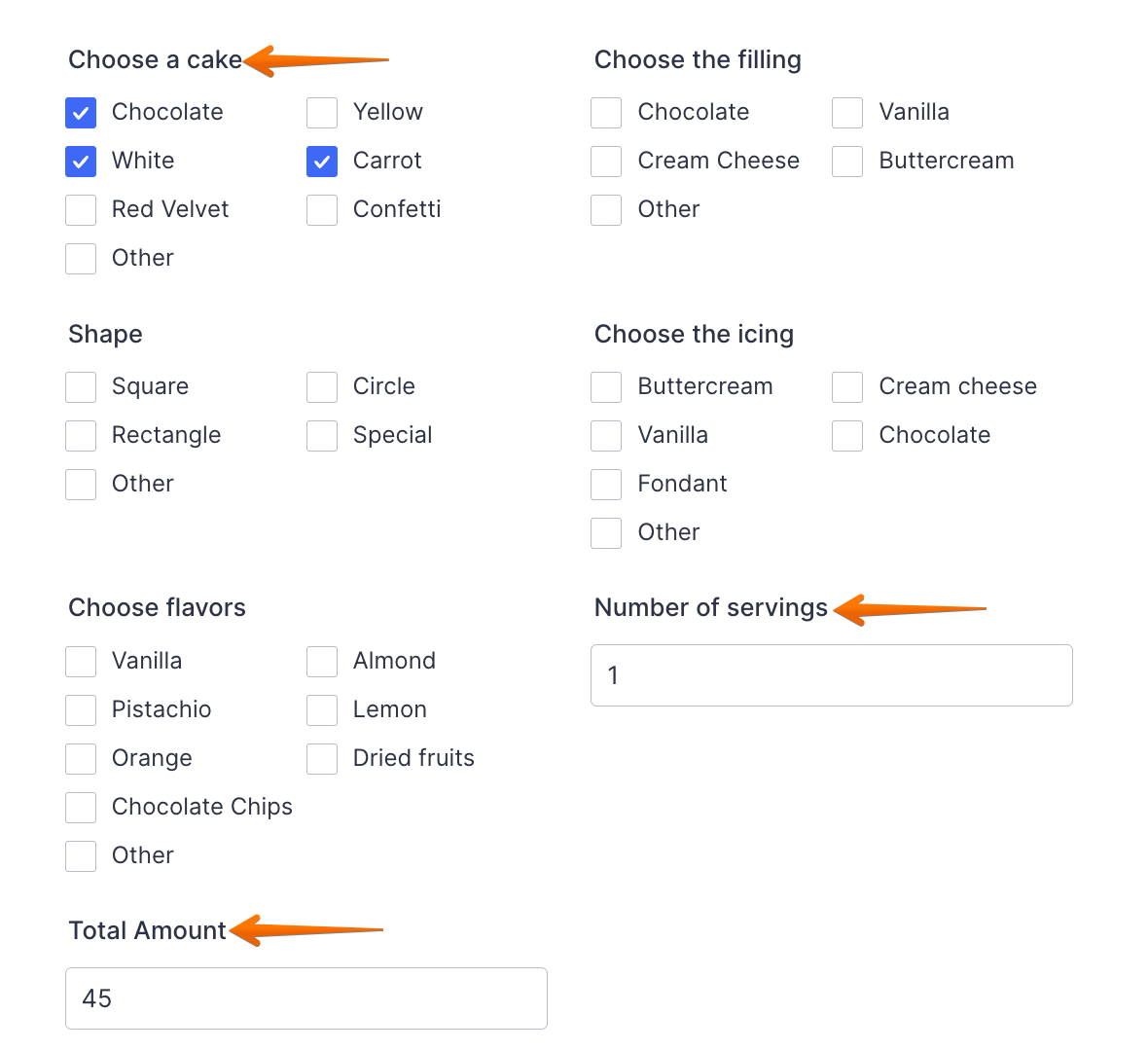Check the Dried fruits flavor
Viewport: 1148px width, 1051px height.
click(322, 759)
